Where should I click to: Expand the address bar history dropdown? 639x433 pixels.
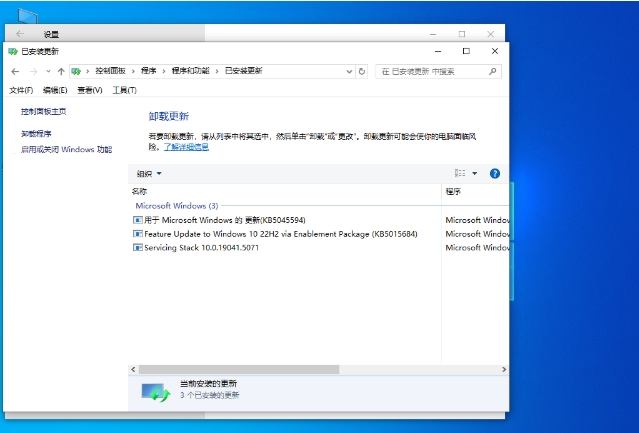[349, 71]
